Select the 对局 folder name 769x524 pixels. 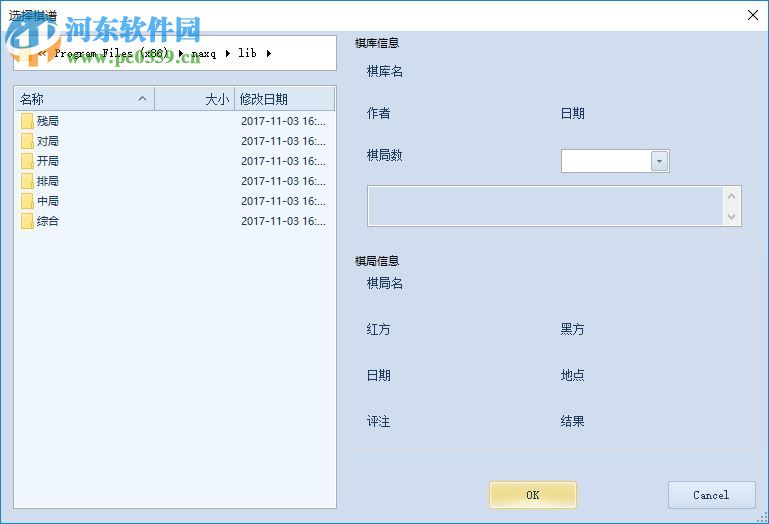pyautogui.click(x=48, y=141)
